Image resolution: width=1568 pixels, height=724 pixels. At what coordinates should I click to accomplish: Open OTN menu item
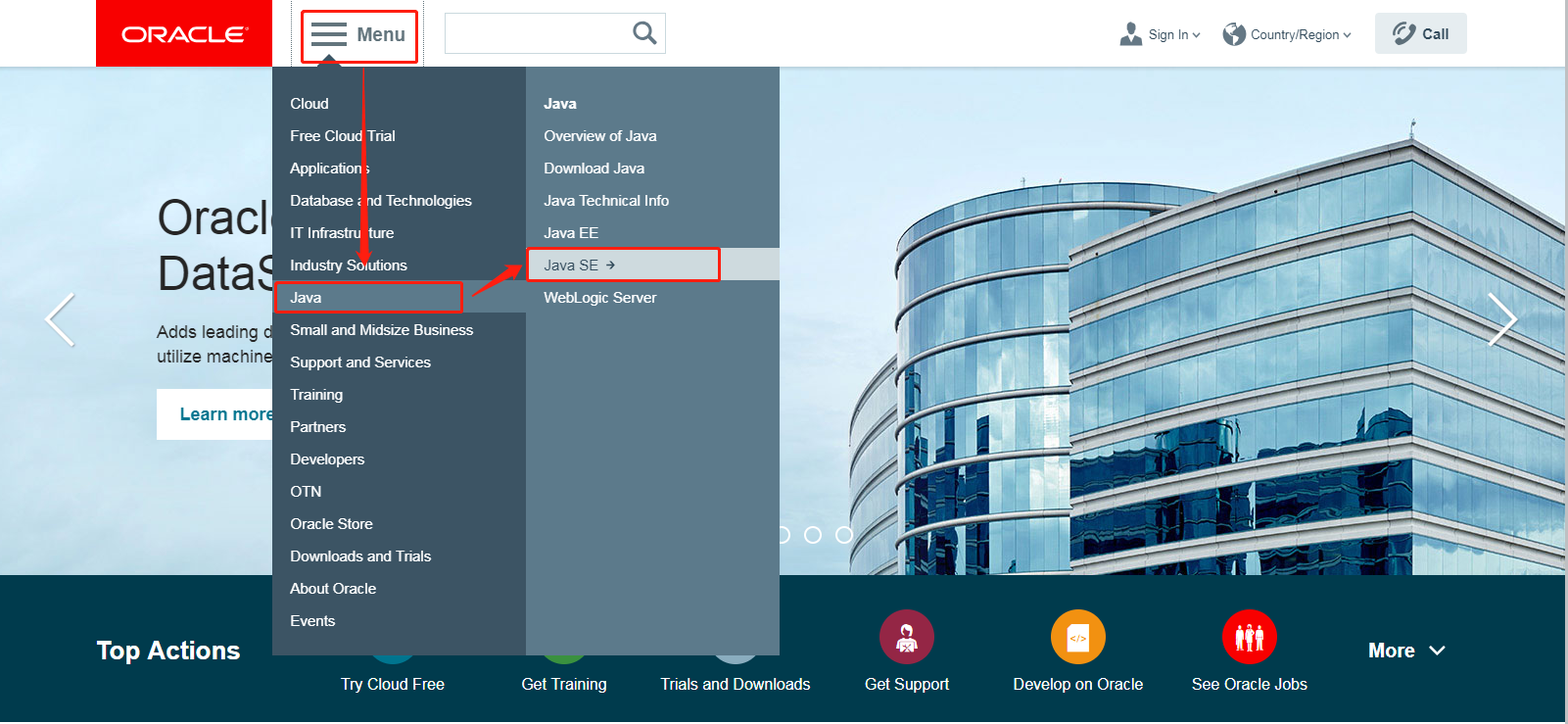[x=306, y=491]
